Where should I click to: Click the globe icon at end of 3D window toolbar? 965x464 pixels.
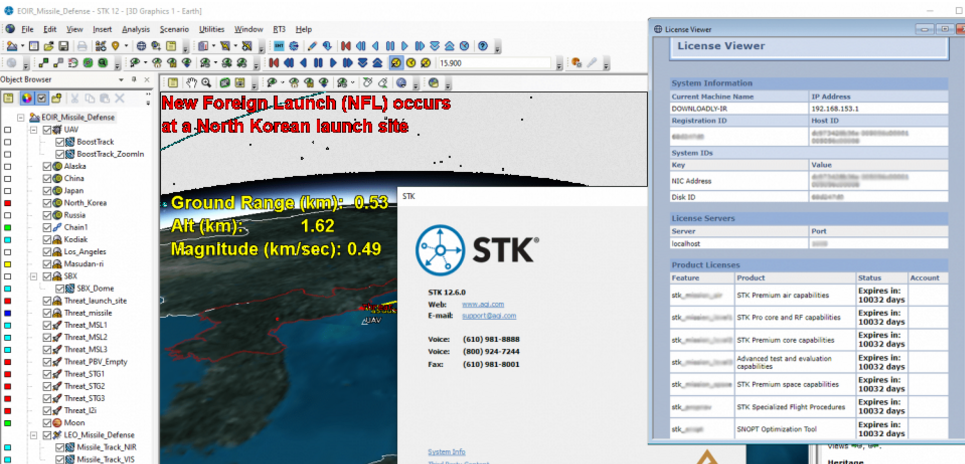click(x=433, y=82)
